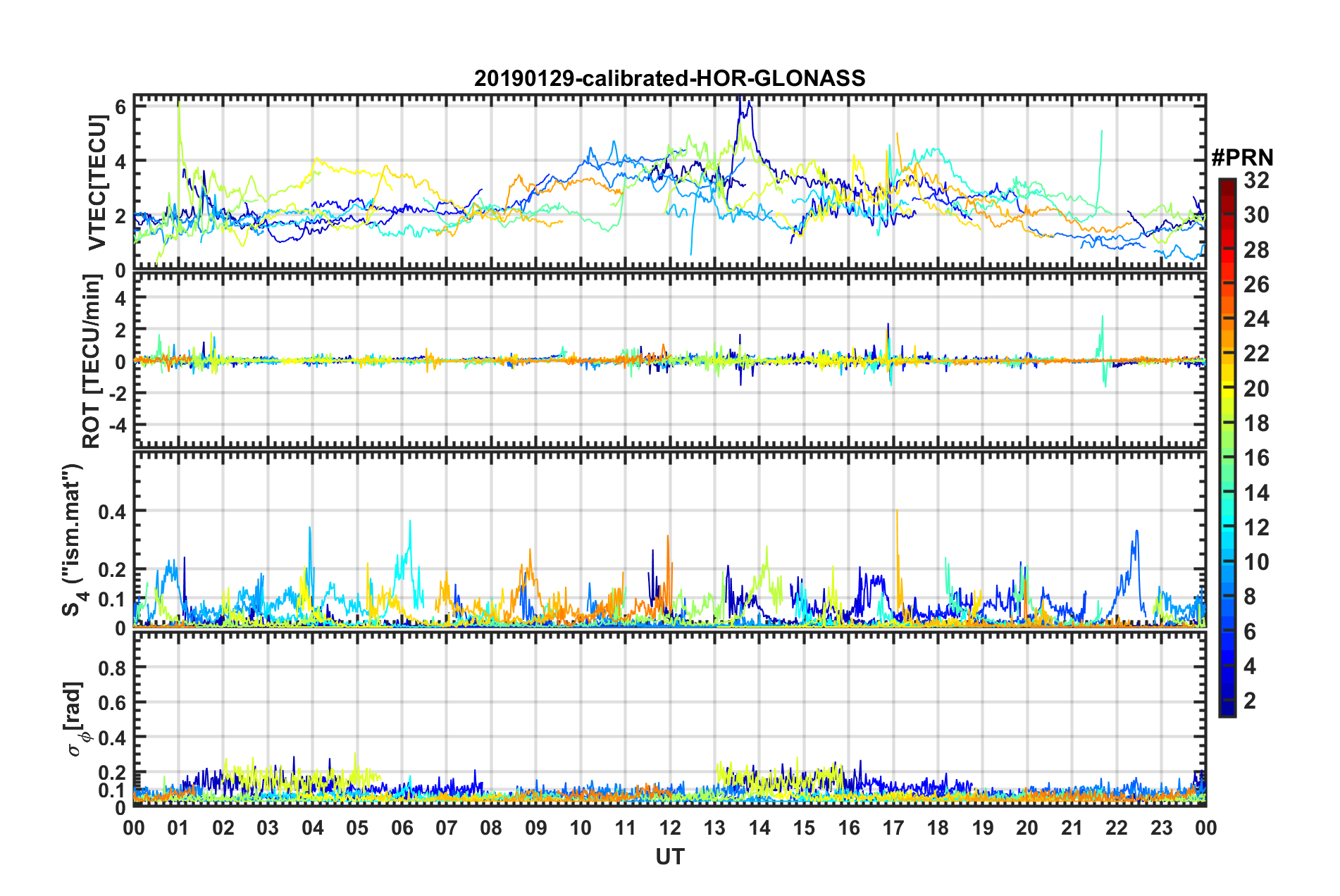Viewport: 1340px width, 896px height.
Task: Click x-axis tick label 12
Action: [670, 828]
